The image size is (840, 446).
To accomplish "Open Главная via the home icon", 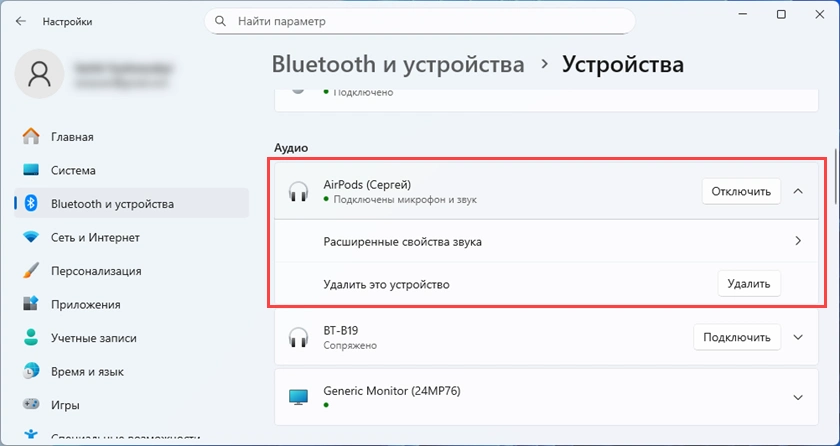I will tap(31, 137).
